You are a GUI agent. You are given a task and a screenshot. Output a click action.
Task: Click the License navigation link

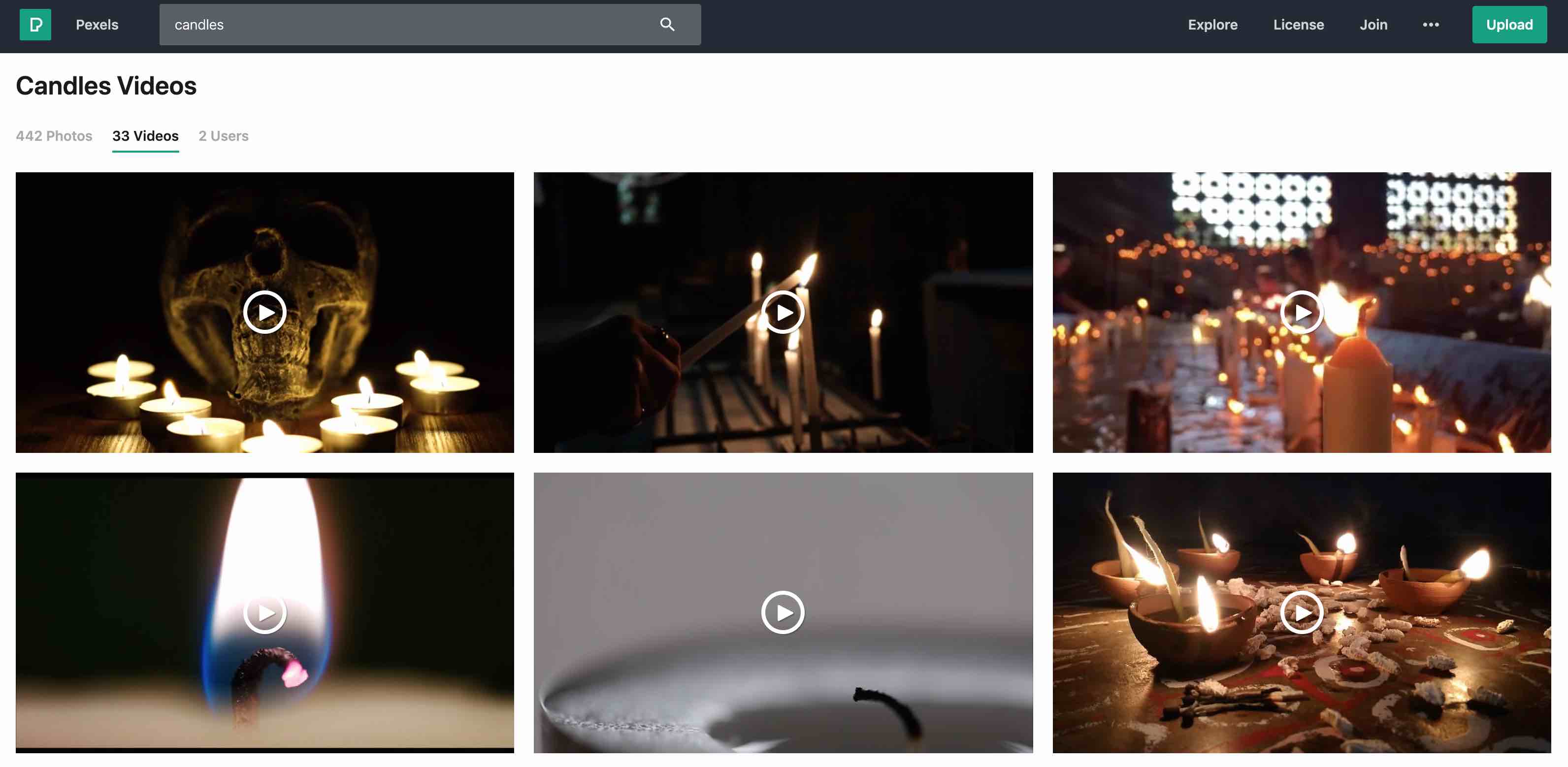[1298, 24]
